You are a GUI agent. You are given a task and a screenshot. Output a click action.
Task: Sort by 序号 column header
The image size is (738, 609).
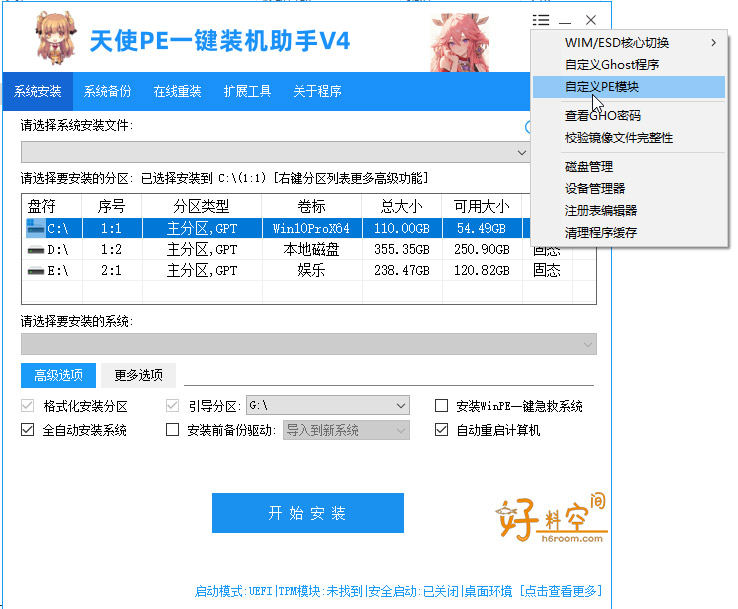[x=112, y=206]
